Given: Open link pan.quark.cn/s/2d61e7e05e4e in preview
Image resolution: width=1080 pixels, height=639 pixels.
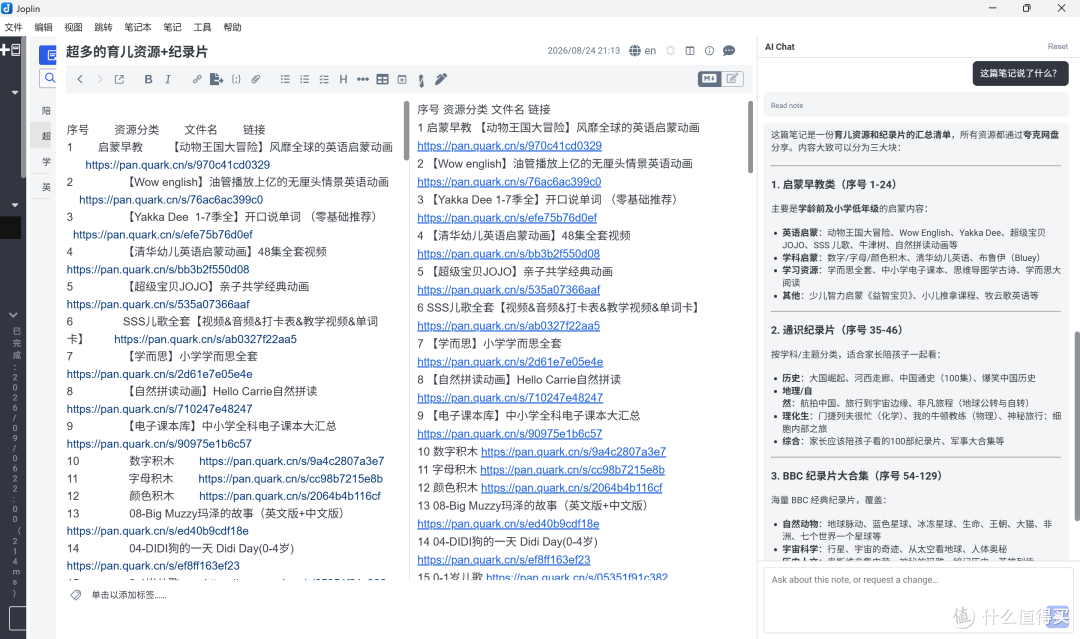Looking at the screenshot, I should pos(510,362).
